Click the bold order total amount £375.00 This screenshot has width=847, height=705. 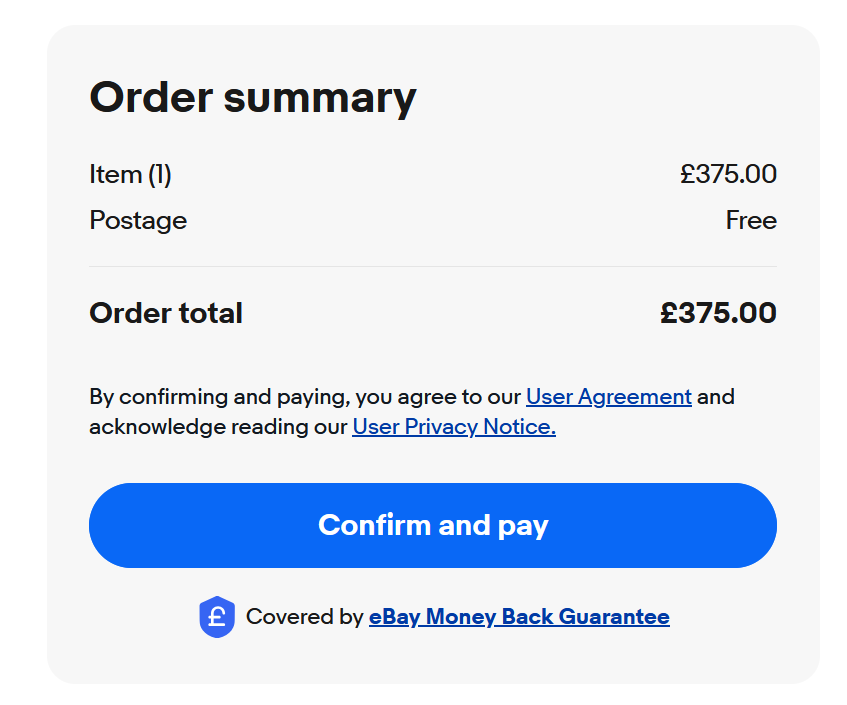coord(718,313)
